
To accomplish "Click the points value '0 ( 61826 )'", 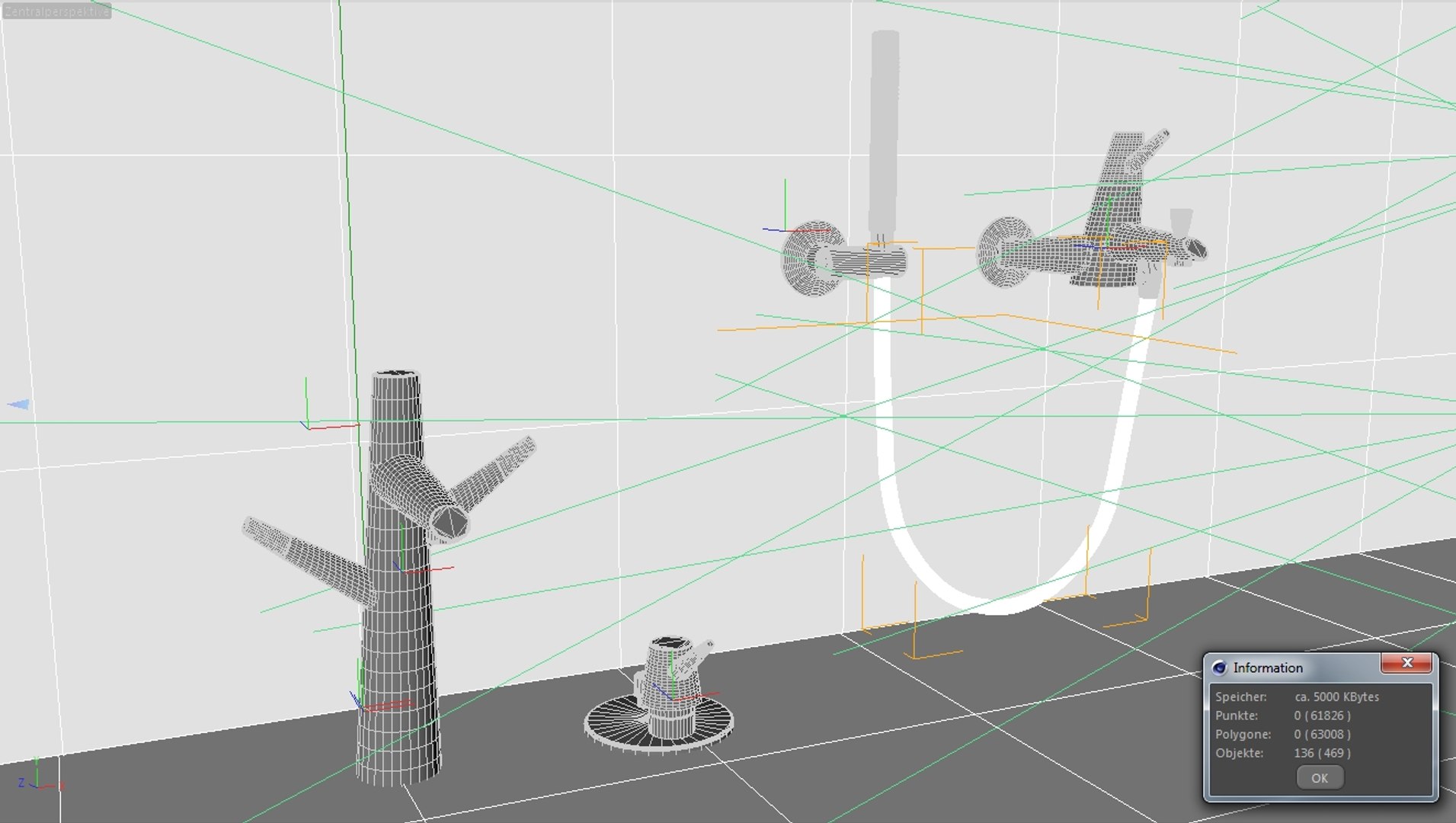I will point(1322,716).
